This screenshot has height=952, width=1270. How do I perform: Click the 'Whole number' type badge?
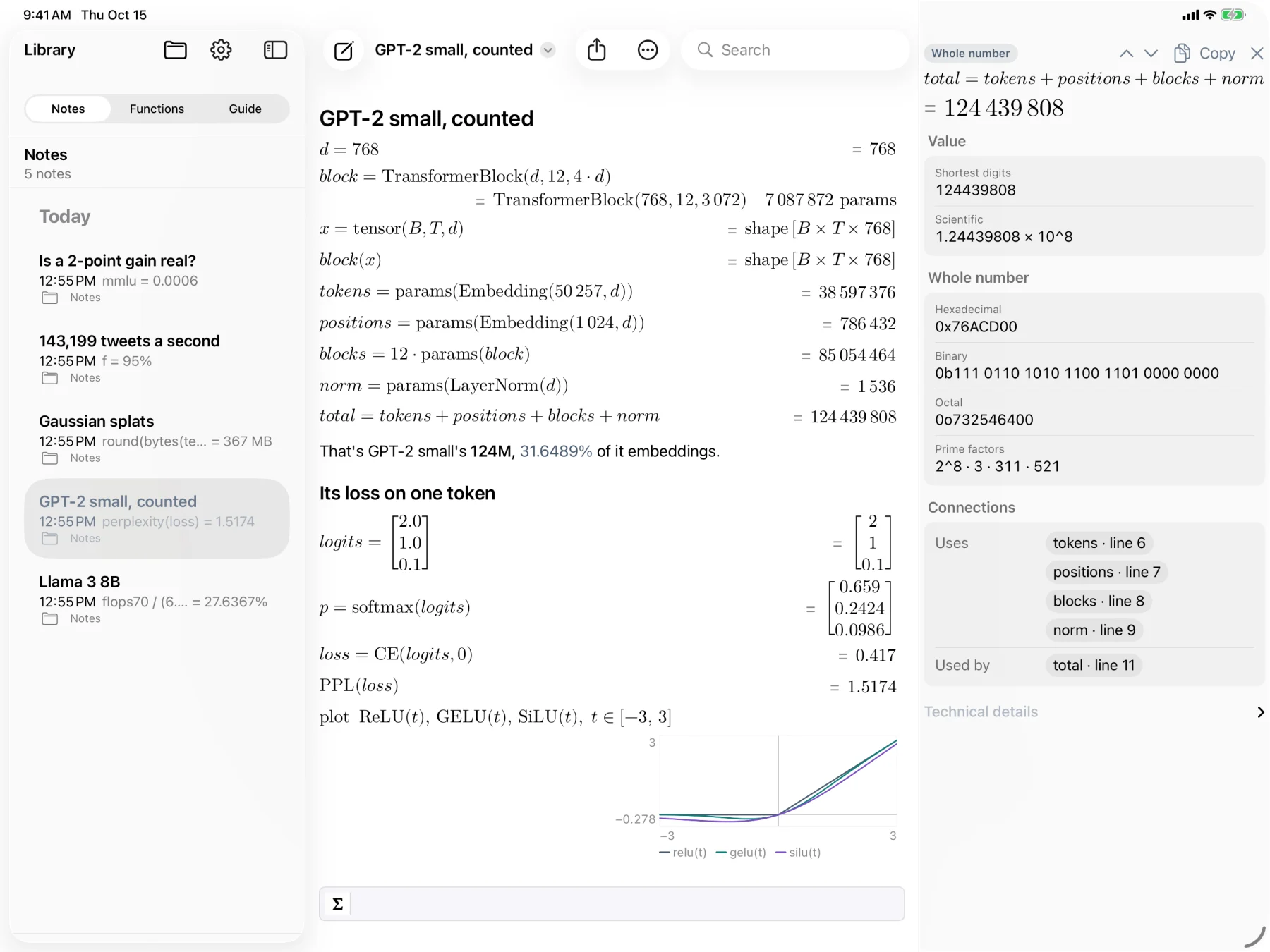(x=970, y=54)
